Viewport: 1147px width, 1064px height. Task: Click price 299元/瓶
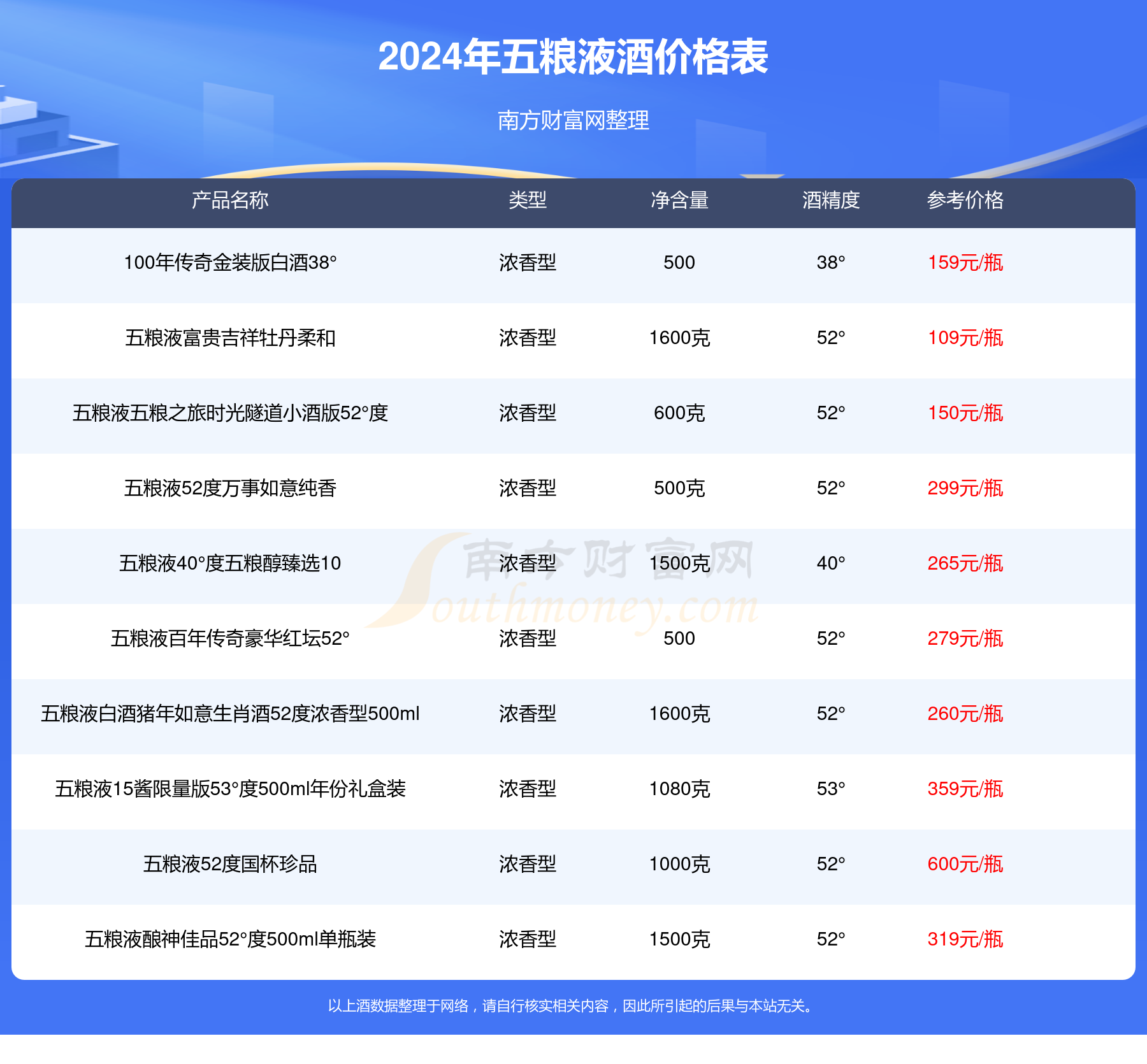click(965, 488)
